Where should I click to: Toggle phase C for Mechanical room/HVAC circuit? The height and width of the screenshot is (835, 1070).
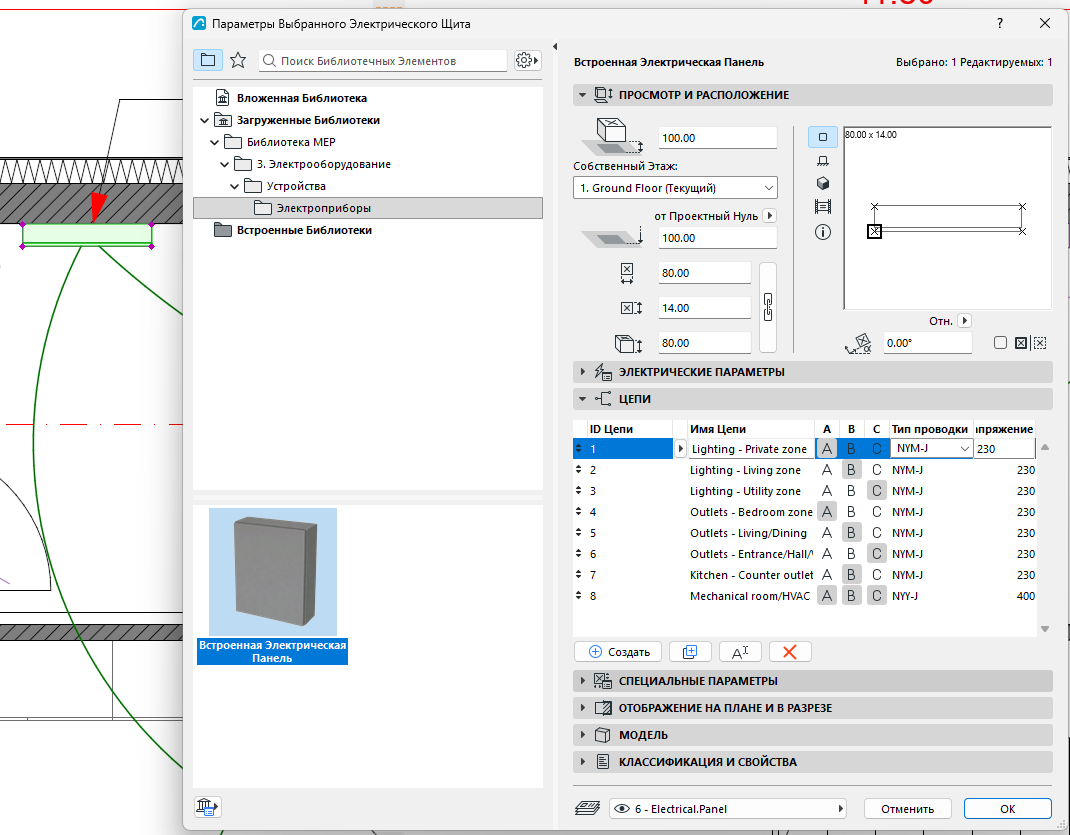877,596
